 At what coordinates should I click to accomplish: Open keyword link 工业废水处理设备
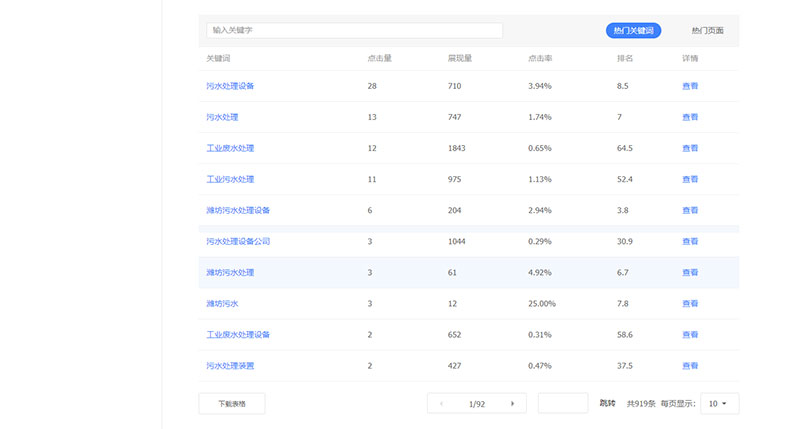pos(238,335)
